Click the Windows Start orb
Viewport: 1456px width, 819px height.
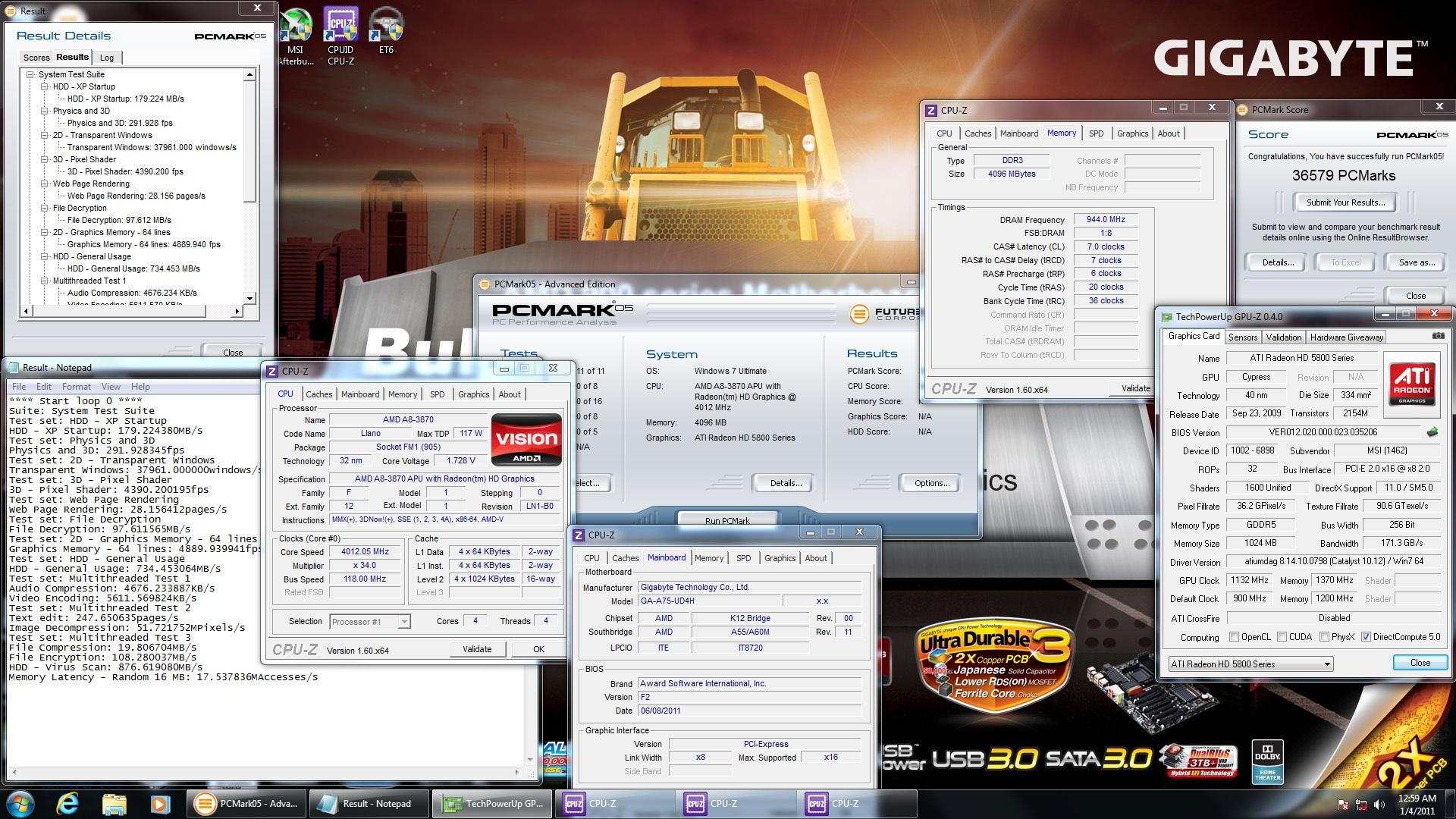pyautogui.click(x=20, y=803)
